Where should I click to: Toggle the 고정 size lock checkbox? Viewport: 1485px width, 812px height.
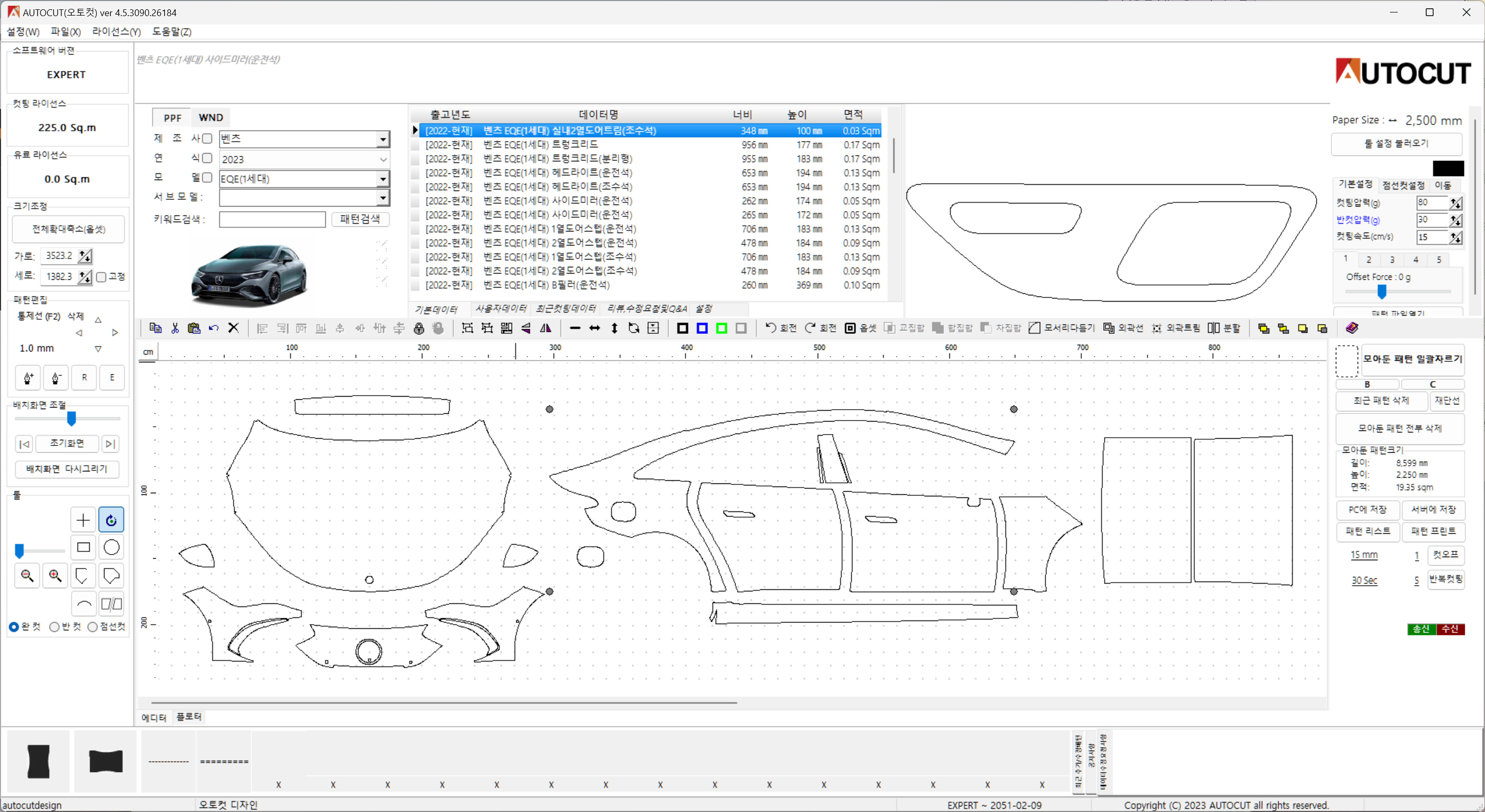click(x=101, y=277)
